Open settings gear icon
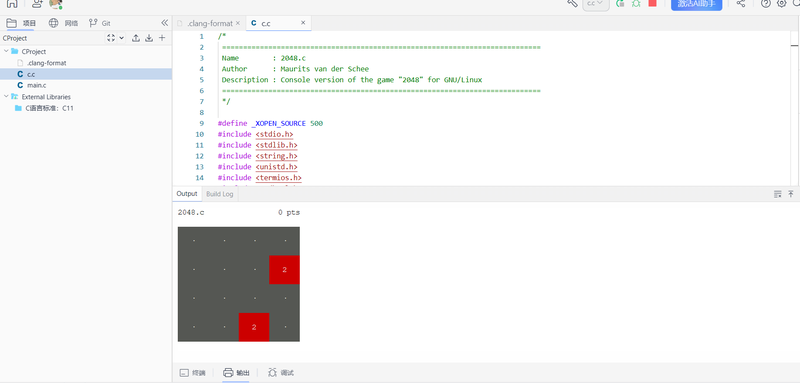The height and width of the screenshot is (383, 800). [782, 3]
